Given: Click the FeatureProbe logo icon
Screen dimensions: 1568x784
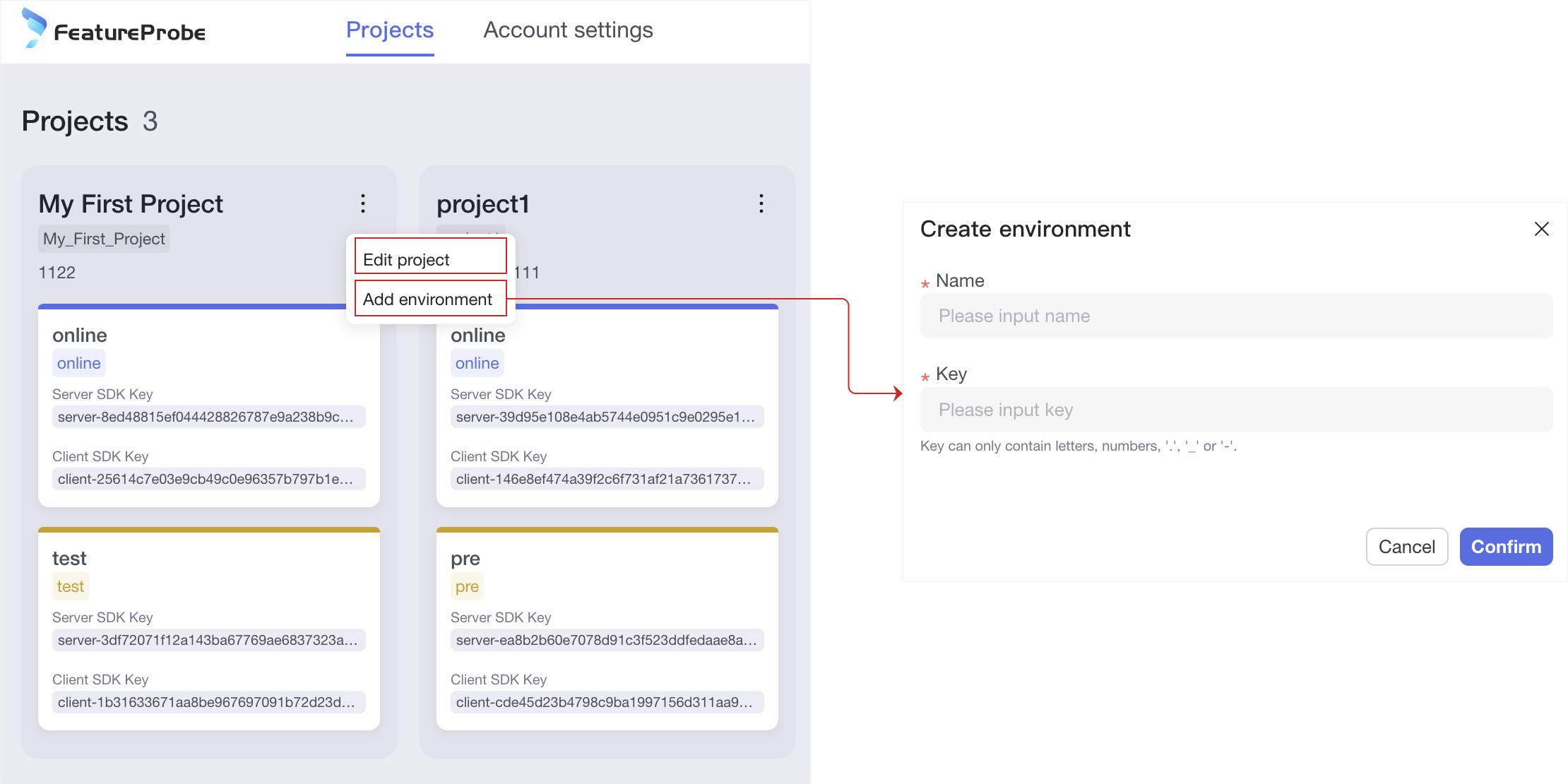Looking at the screenshot, I should [34, 28].
